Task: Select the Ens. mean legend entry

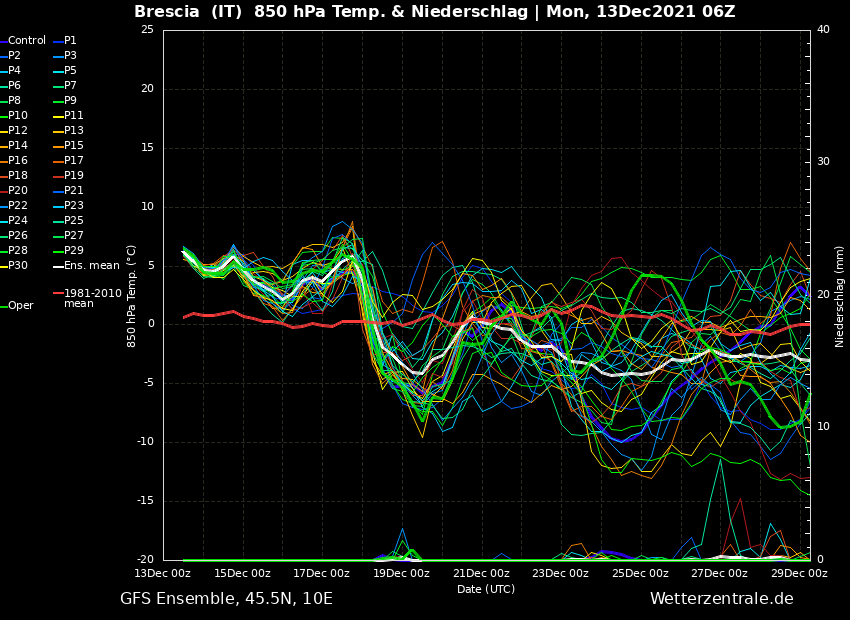Action: (86, 266)
